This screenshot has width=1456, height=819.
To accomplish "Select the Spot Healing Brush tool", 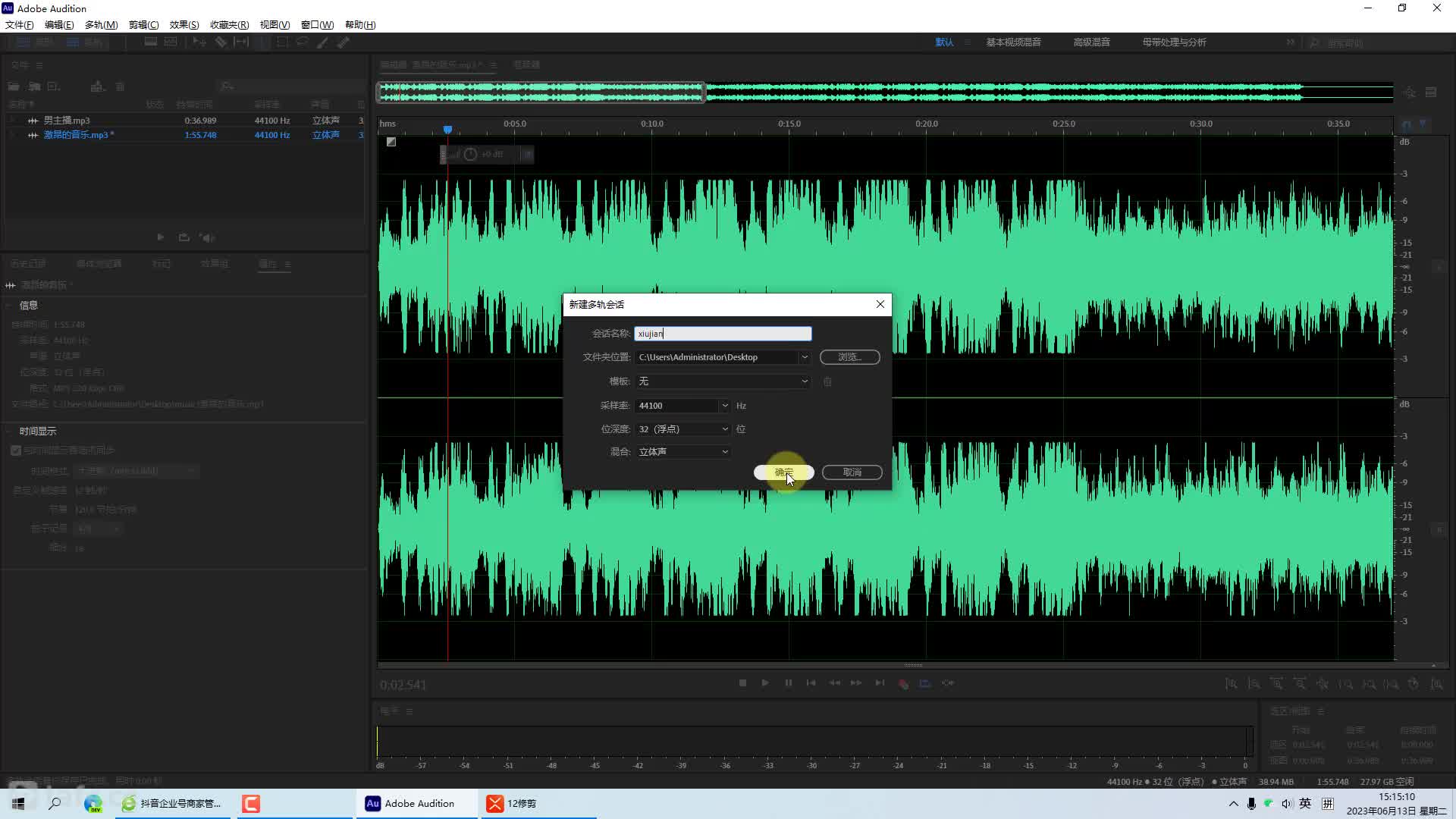I will pos(344,42).
